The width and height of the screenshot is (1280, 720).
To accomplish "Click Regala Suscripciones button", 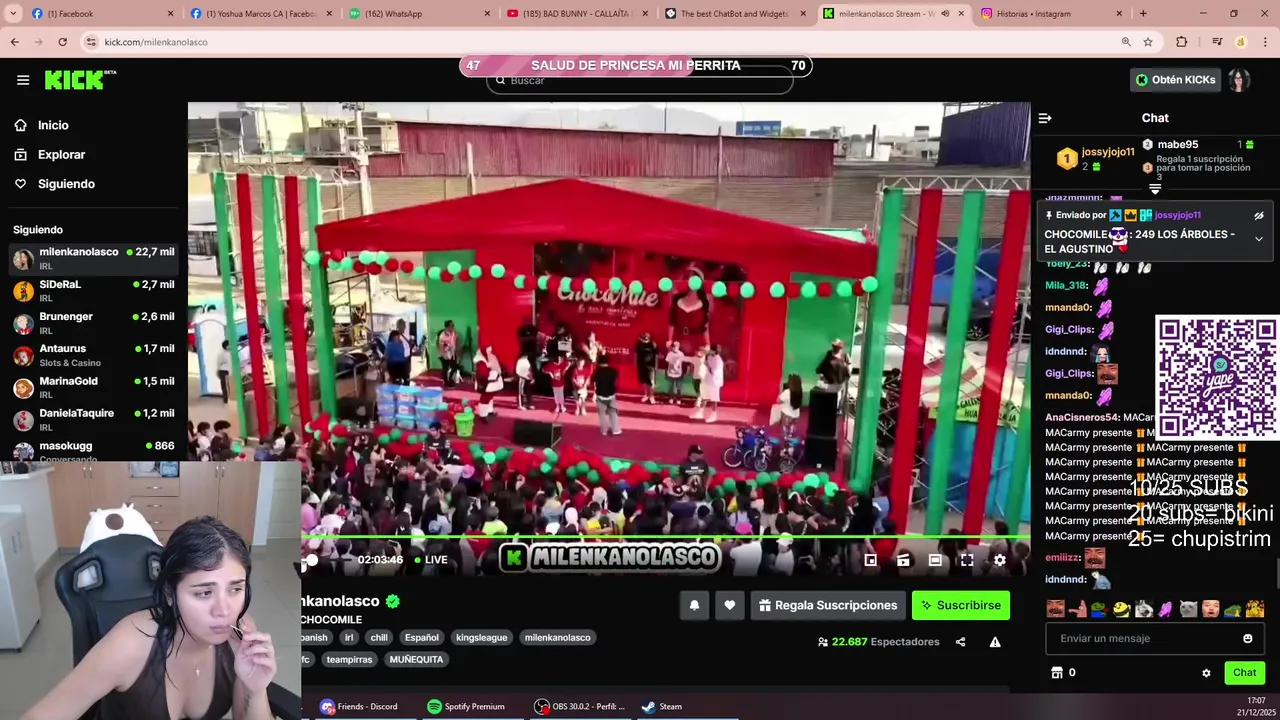I will pos(828,605).
